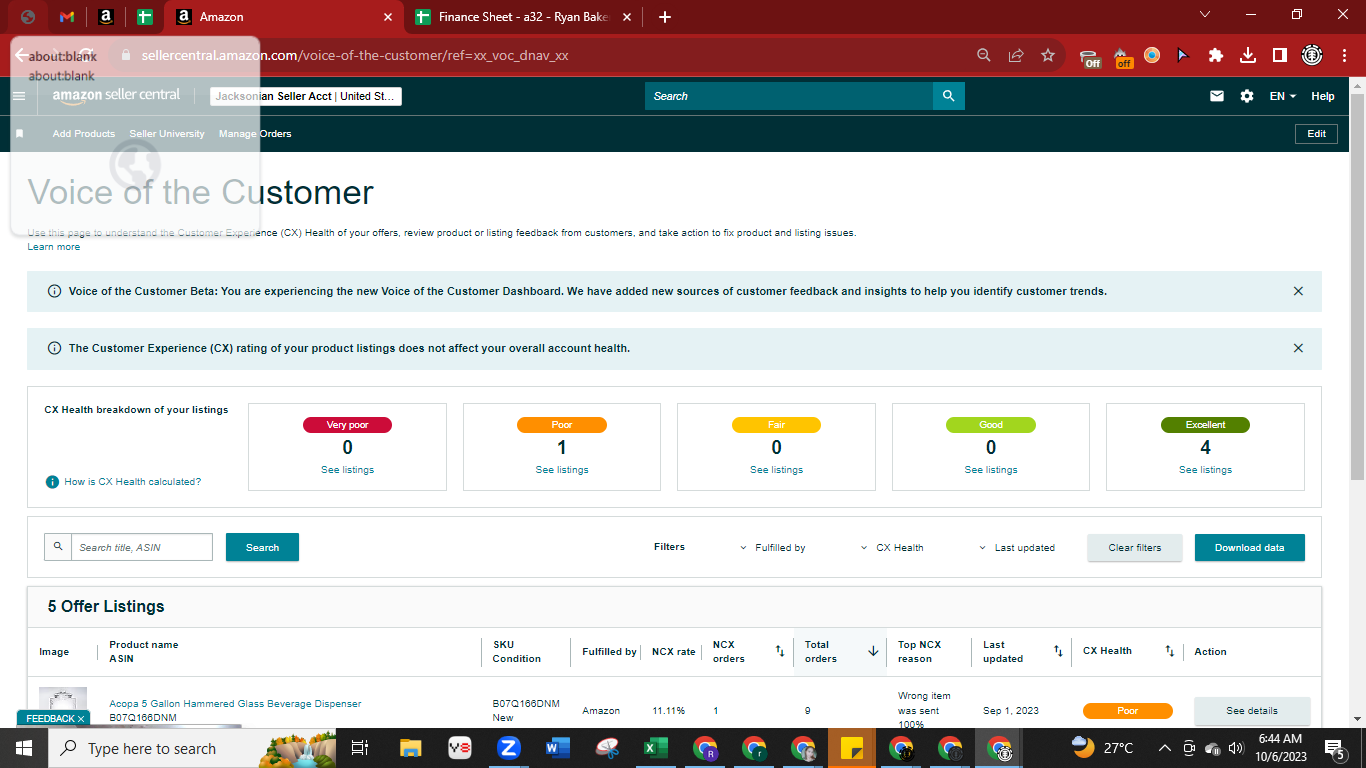Click the Learn more link

click(54, 247)
